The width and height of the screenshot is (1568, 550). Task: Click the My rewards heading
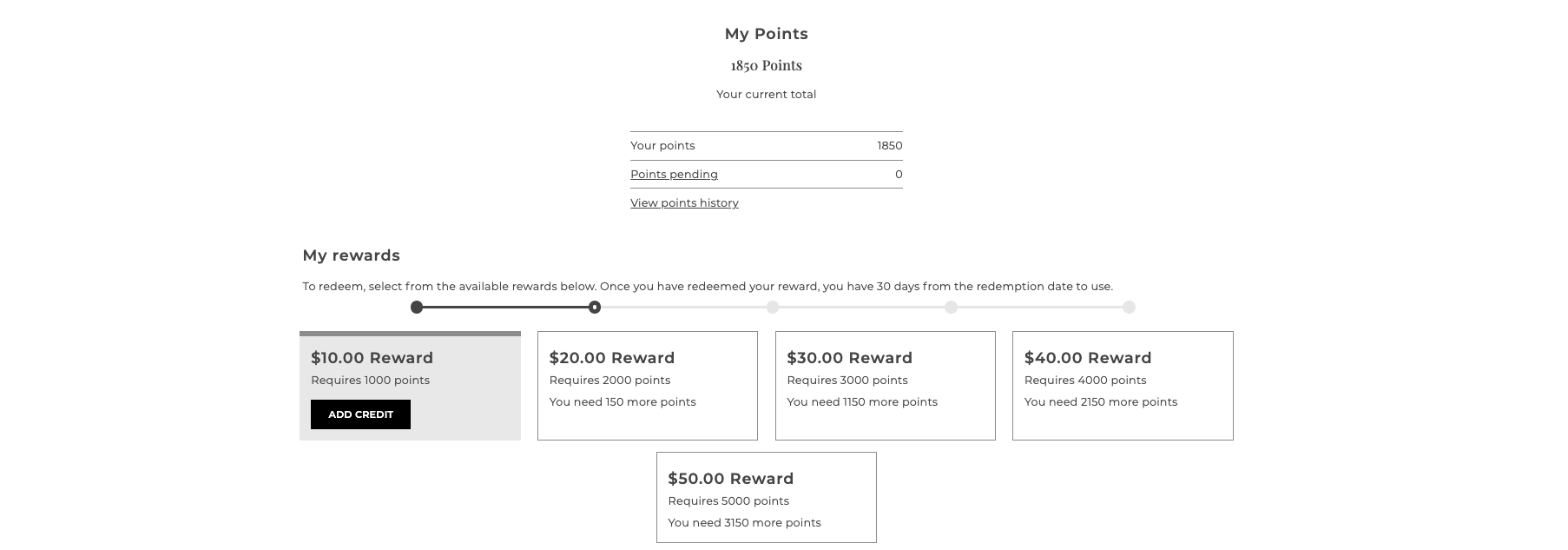[x=351, y=255]
